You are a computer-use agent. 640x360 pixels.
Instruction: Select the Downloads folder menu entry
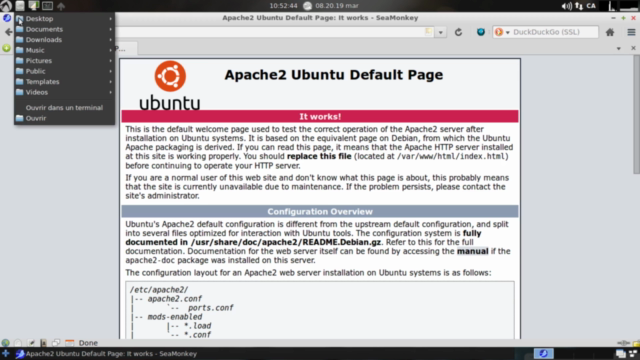(64, 40)
